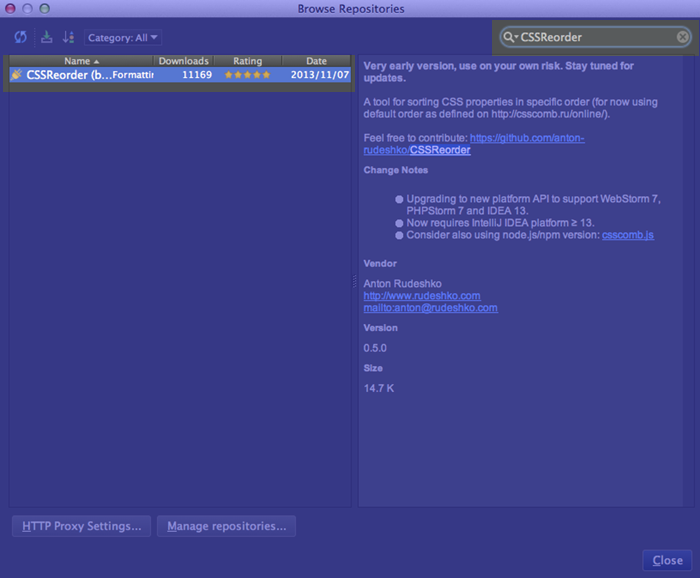This screenshot has height=578, width=700.
Task: Click the download and install plugin icon
Action: 46,37
